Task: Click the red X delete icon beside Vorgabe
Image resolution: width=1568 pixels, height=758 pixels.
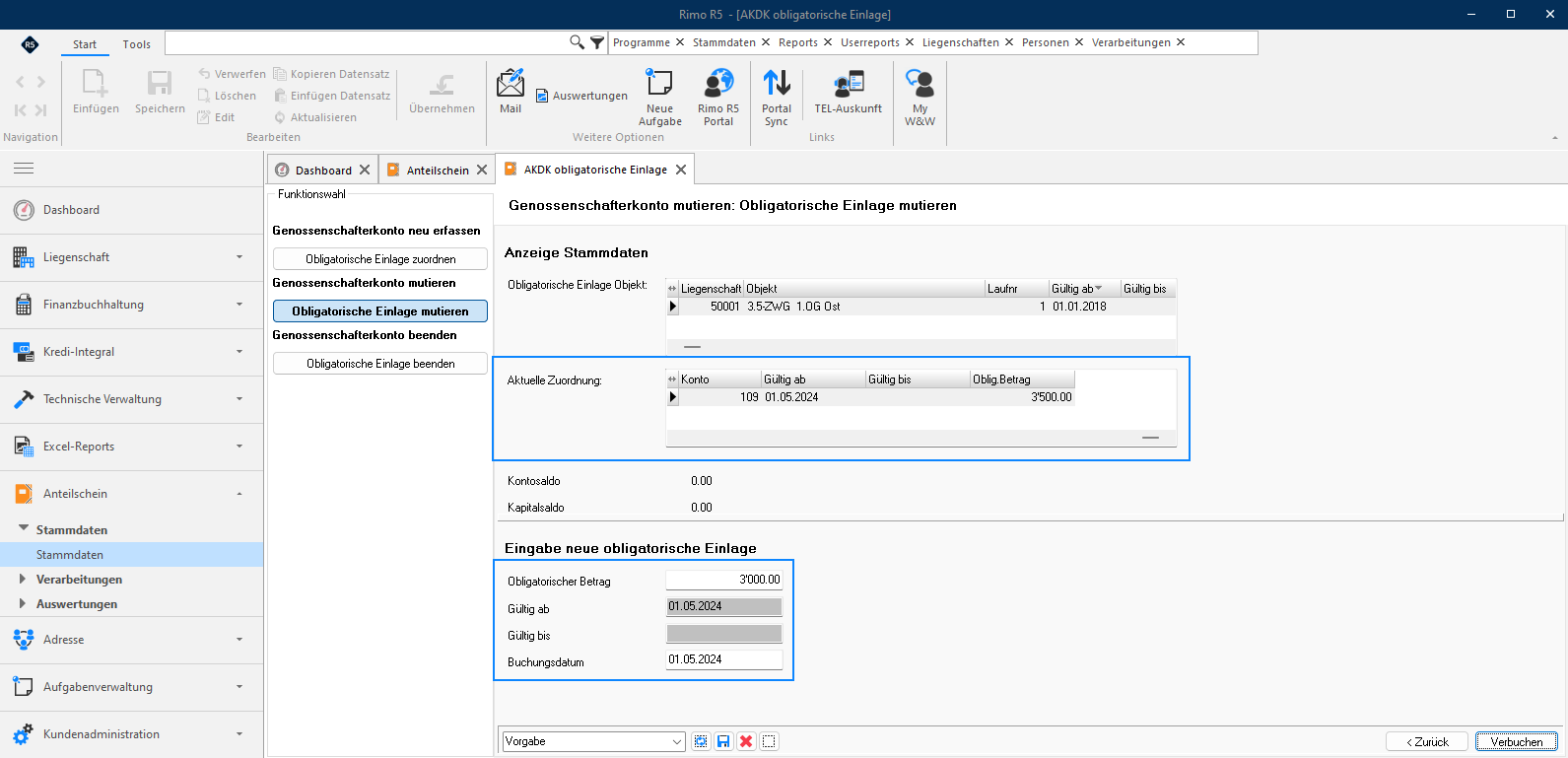Action: point(746,741)
